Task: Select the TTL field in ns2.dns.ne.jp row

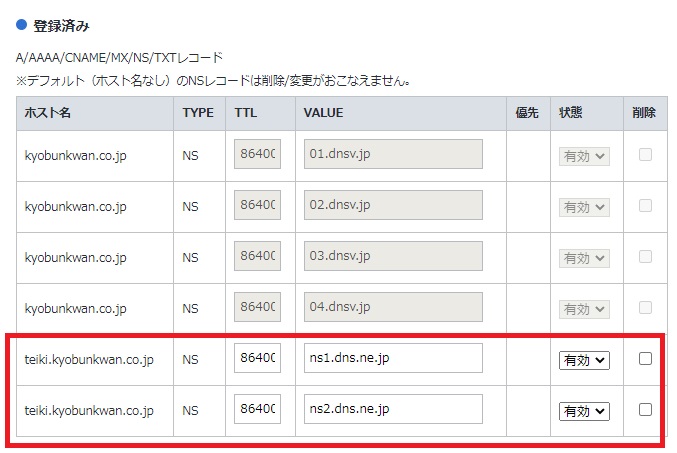Action: pos(257,409)
